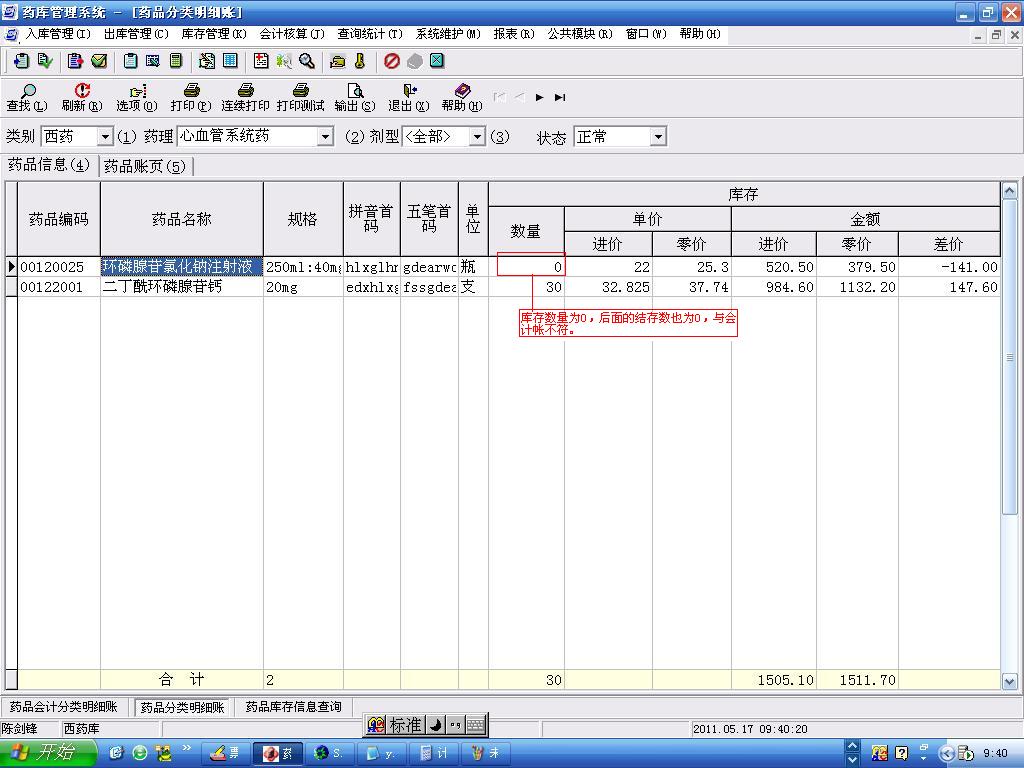Click the 连续打印 continuous print button

[x=245, y=97]
